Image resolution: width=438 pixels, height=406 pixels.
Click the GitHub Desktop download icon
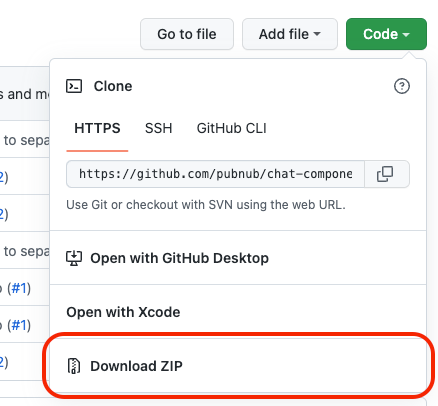pyautogui.click(x=74, y=258)
